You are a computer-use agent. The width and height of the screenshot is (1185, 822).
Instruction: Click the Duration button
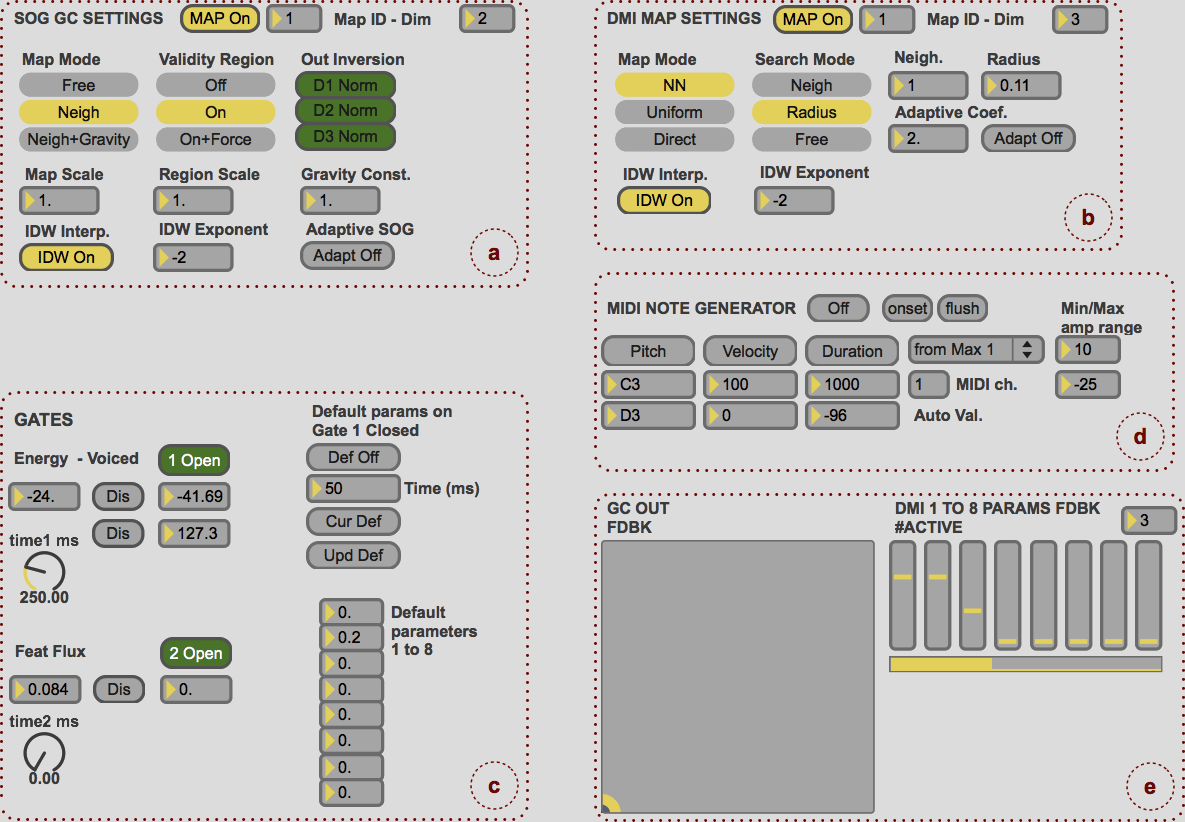(852, 351)
